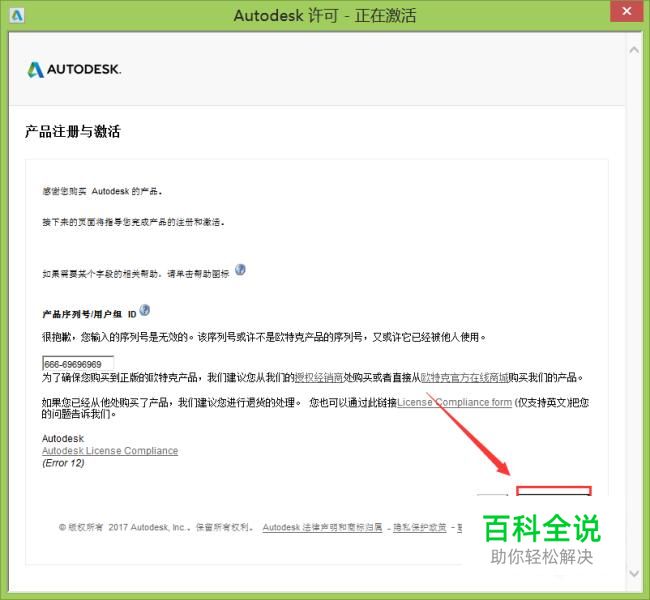Screen dimensions: 650x600
Task: Focus the serial number field 666-69696969
Action: click(78, 364)
